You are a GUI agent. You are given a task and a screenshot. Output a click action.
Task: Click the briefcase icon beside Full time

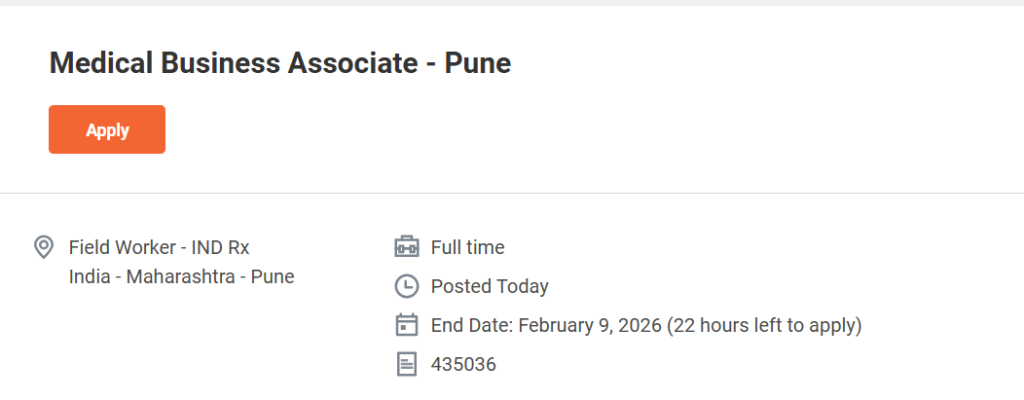(406, 247)
